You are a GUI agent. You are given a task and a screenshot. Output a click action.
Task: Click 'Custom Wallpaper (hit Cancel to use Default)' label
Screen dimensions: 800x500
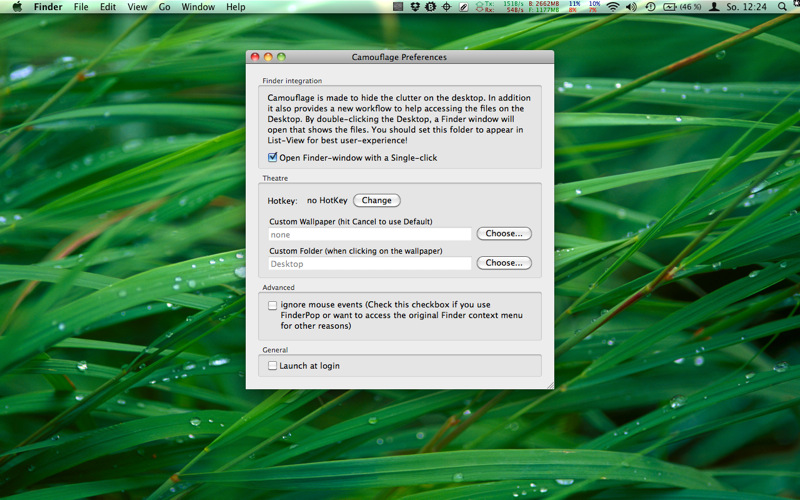tap(351, 221)
